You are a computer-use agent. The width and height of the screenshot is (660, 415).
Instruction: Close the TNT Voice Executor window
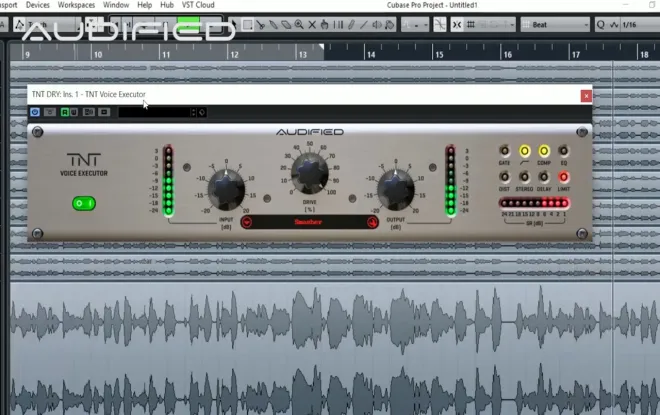tap(586, 96)
